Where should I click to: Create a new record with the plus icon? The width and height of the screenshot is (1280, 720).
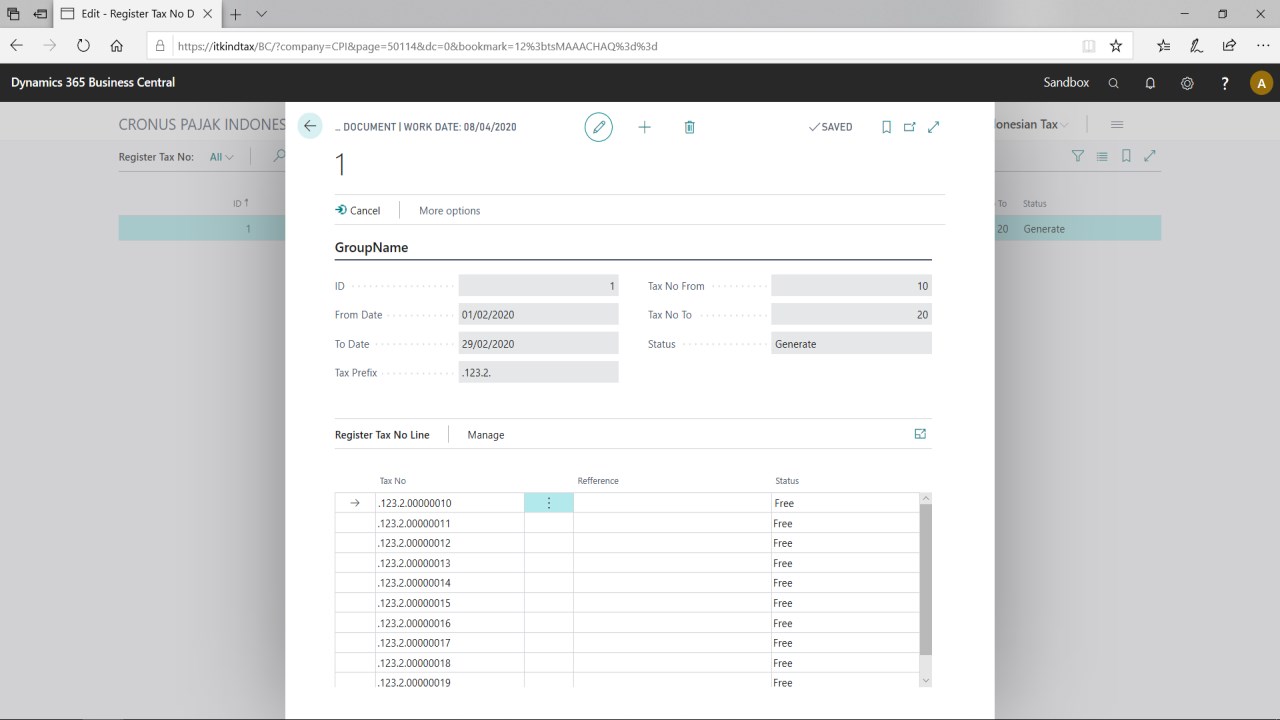tap(644, 127)
